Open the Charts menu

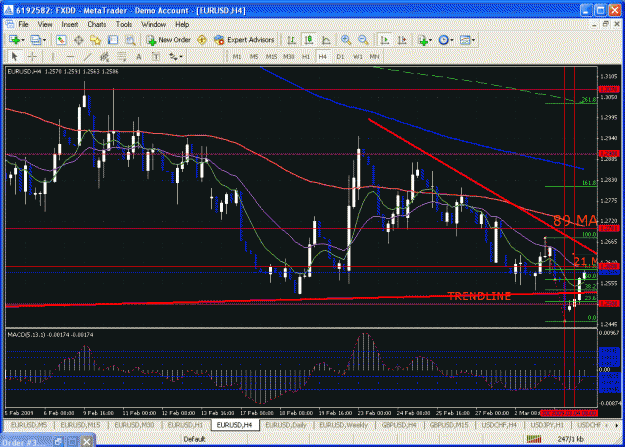point(97,24)
